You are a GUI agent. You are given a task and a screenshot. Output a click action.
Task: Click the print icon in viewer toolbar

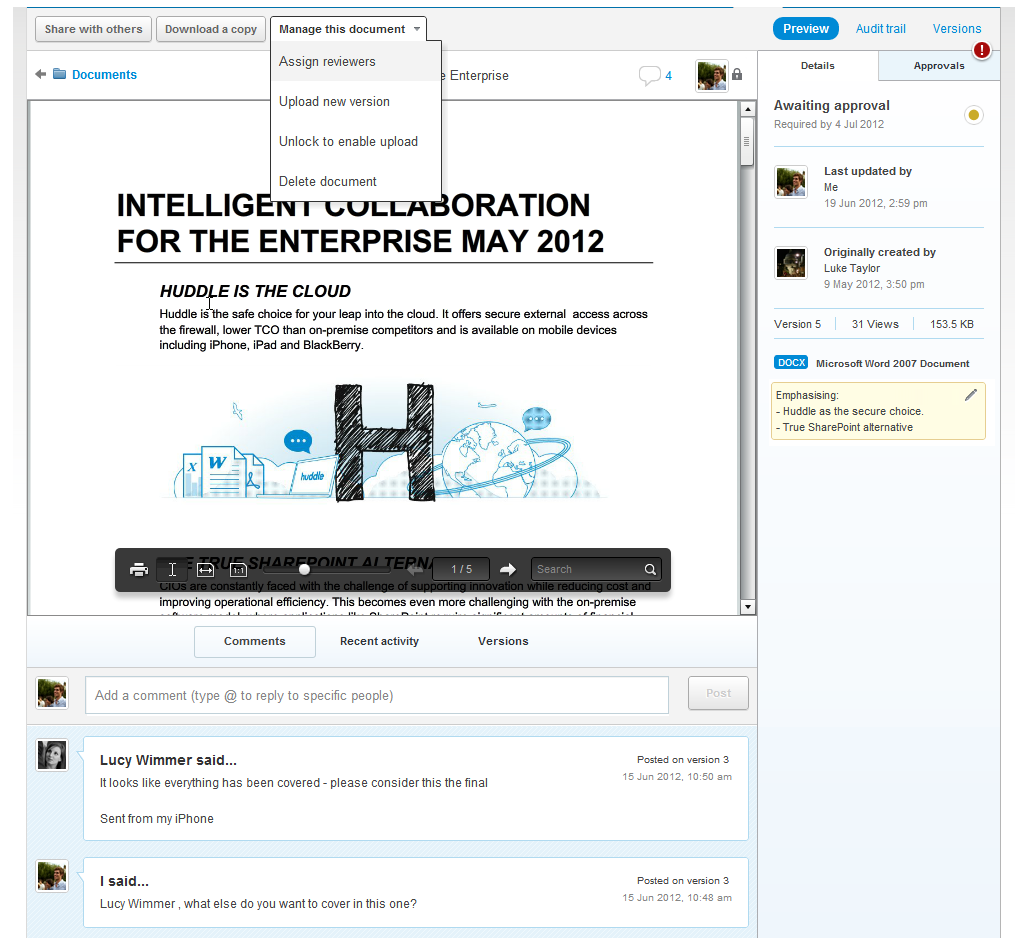(139, 570)
